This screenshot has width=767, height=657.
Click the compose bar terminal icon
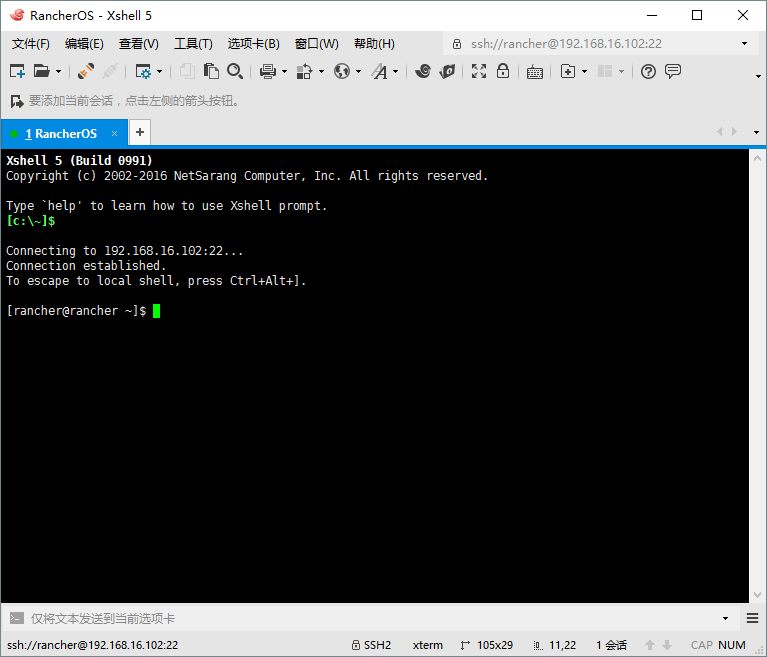(x=17, y=618)
